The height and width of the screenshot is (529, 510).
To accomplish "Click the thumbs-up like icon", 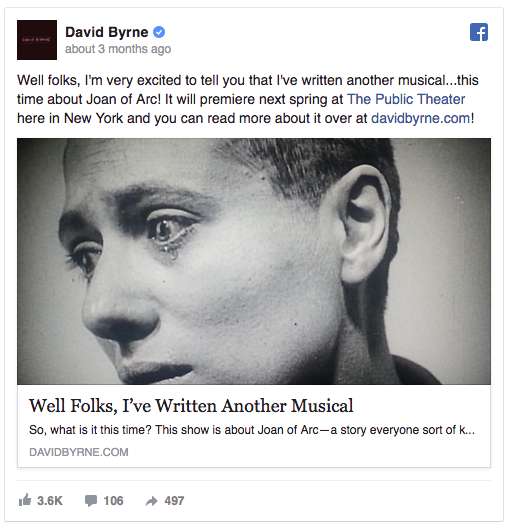I will (x=25, y=500).
